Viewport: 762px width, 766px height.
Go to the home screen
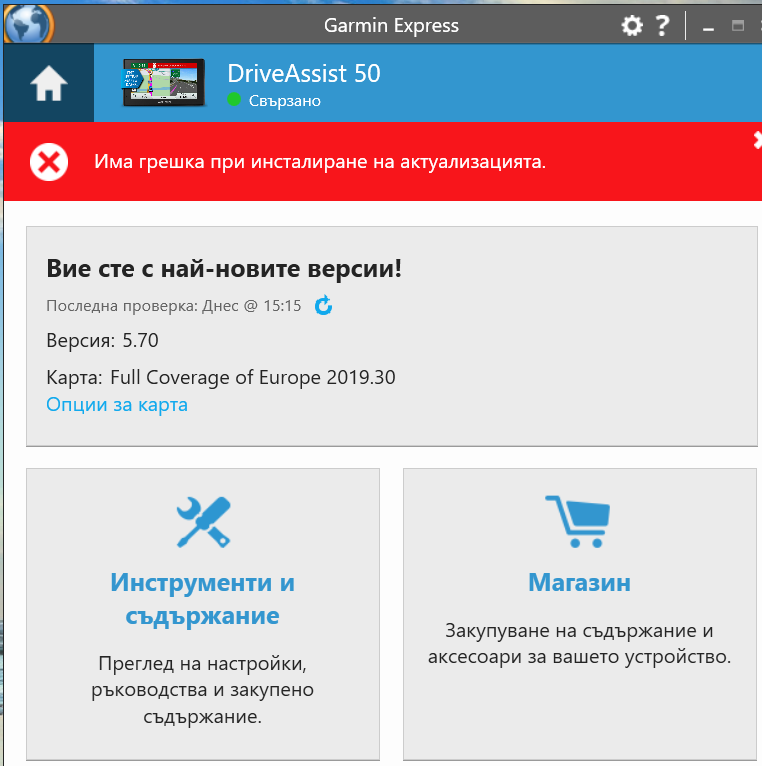pos(49,83)
